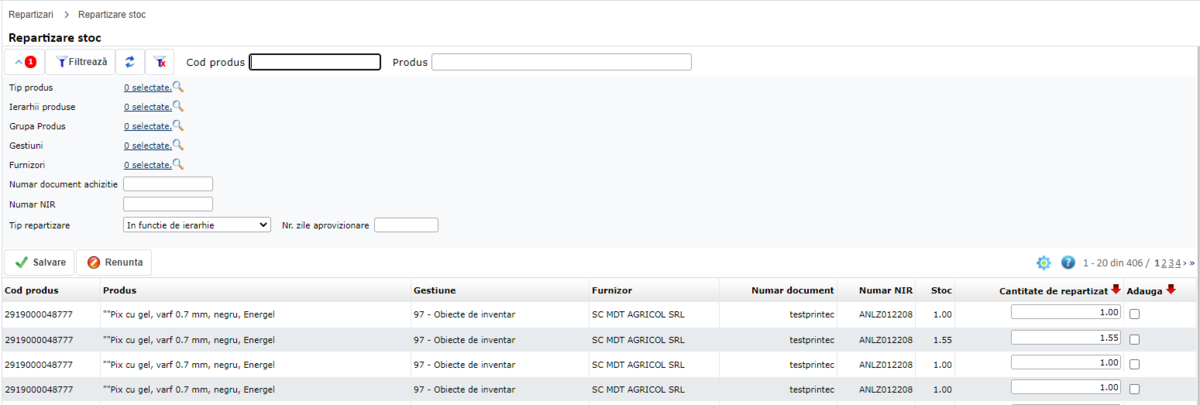The height and width of the screenshot is (405, 1200).
Task: Open Gestiuni '0 selectate' selector
Action: [x=147, y=145]
